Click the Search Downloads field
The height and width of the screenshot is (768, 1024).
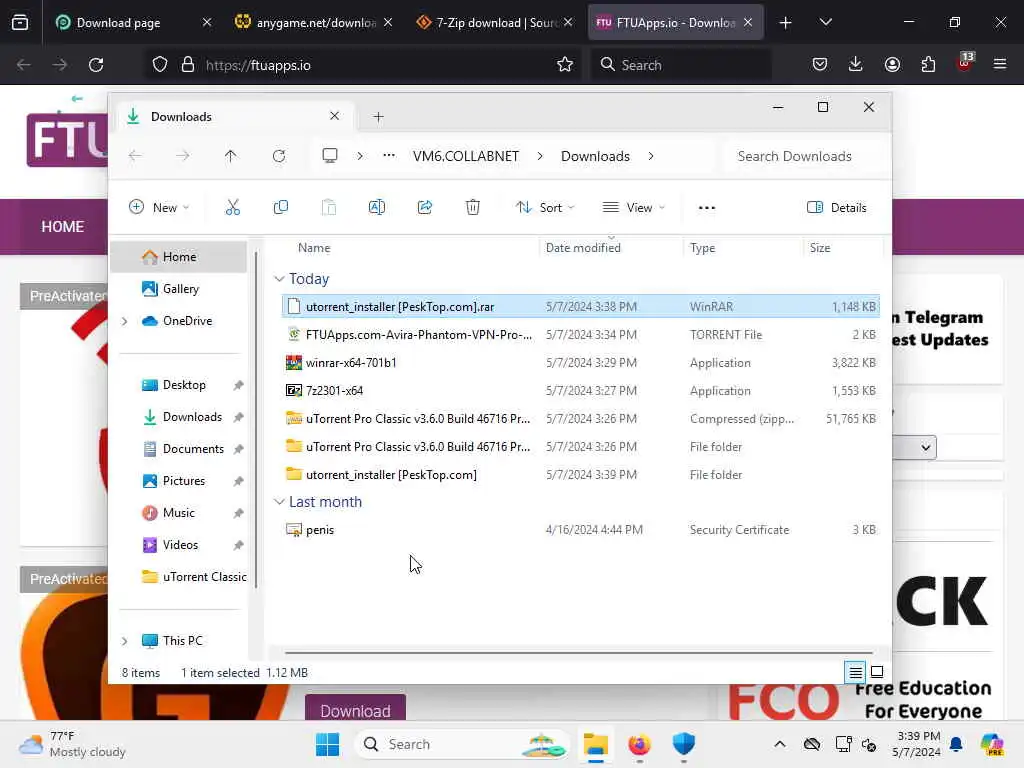pyautogui.click(x=803, y=156)
